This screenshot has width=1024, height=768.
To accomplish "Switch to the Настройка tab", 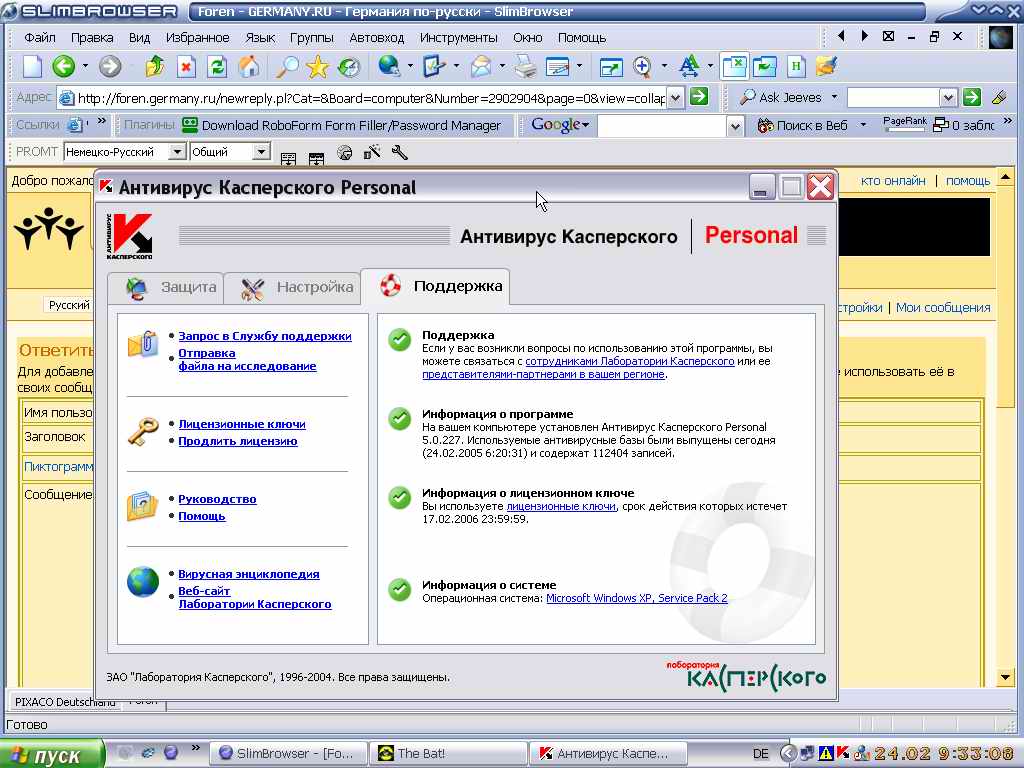I will [x=293, y=287].
